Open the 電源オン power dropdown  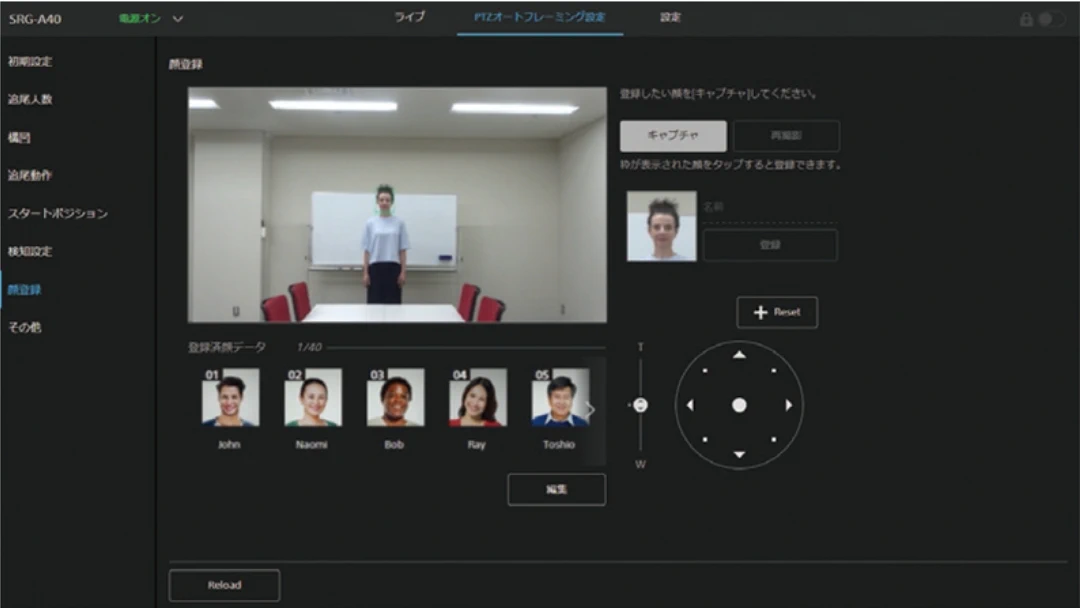tap(178, 19)
